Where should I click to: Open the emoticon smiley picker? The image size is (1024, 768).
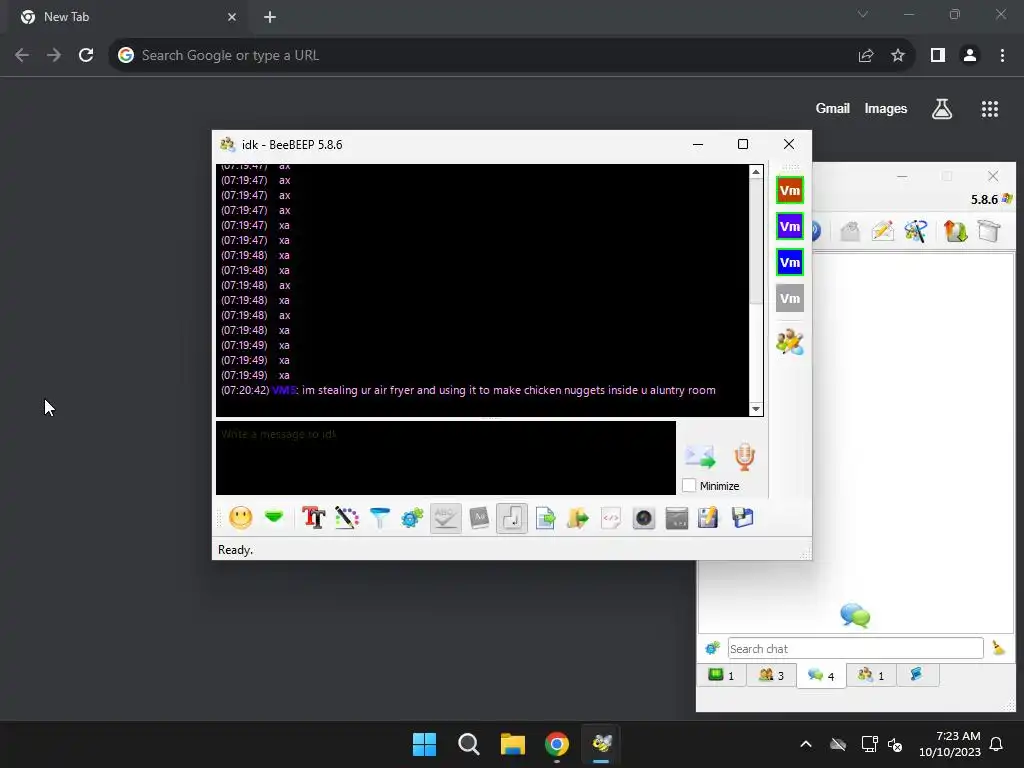tap(241, 518)
